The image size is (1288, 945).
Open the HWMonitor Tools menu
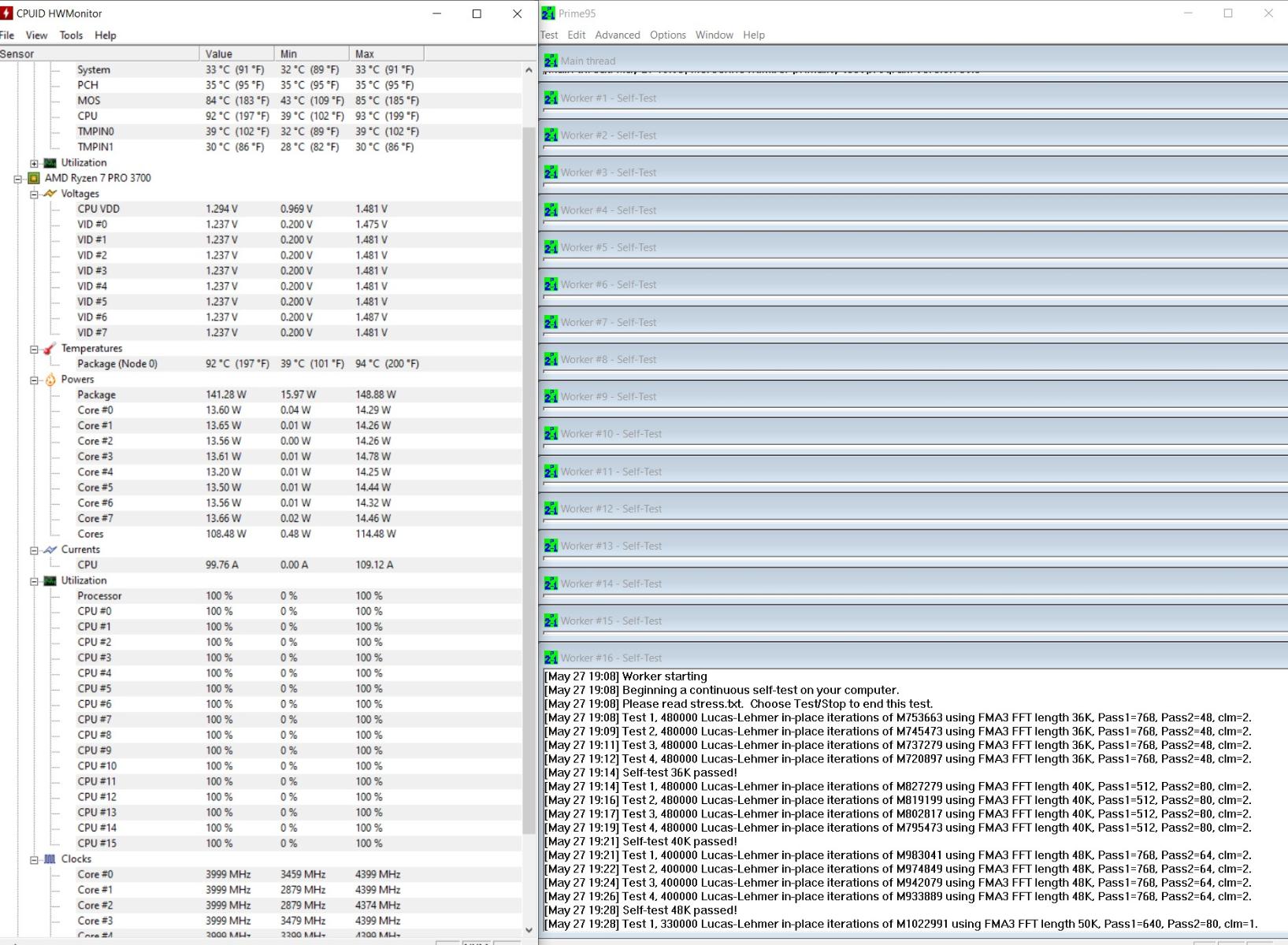coord(71,35)
